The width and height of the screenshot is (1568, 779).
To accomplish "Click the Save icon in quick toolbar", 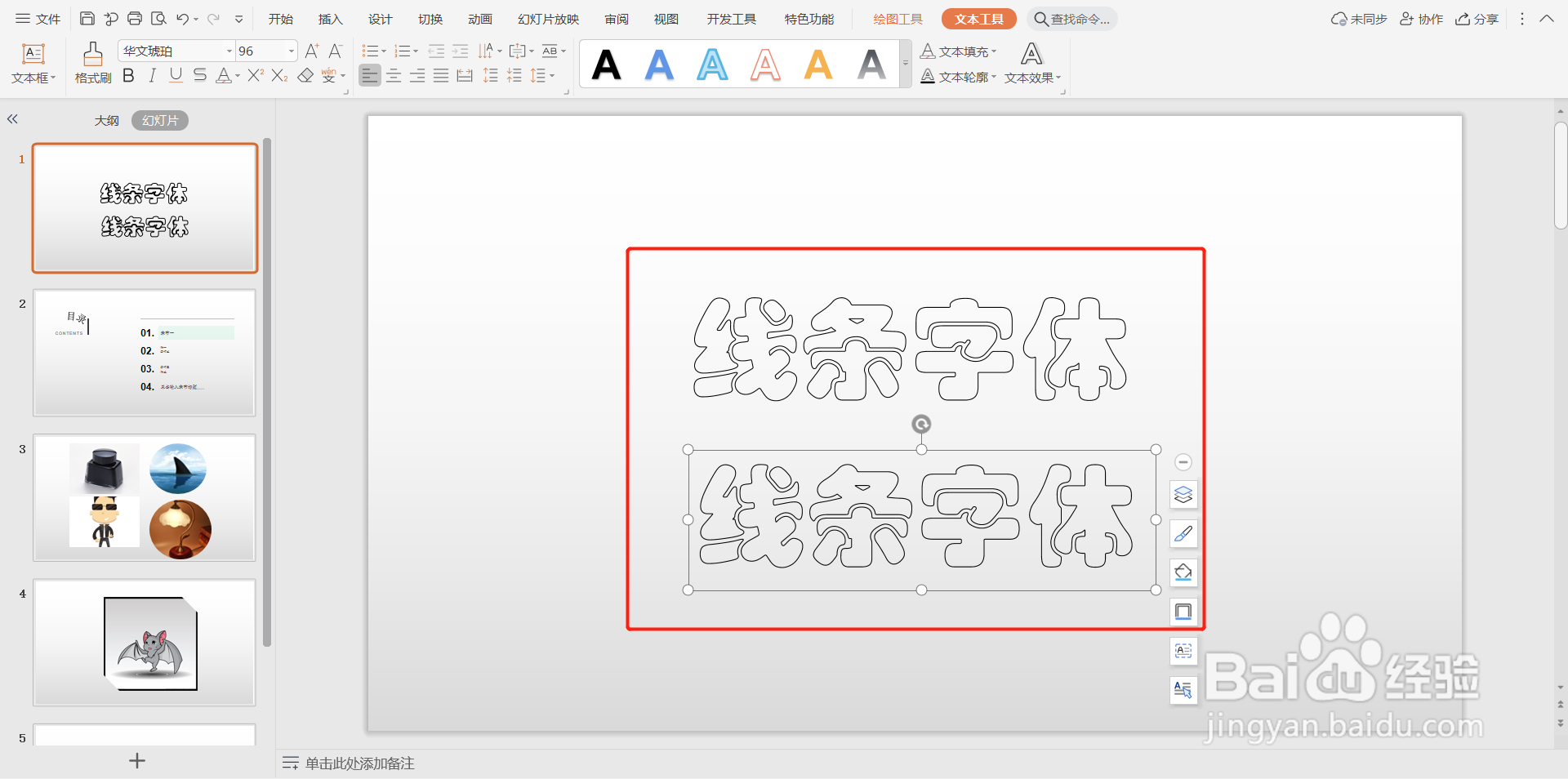I will point(87,19).
